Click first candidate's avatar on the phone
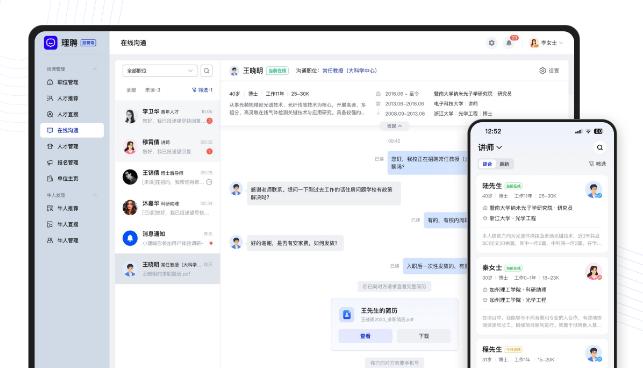The image size is (643, 368). [x=593, y=190]
